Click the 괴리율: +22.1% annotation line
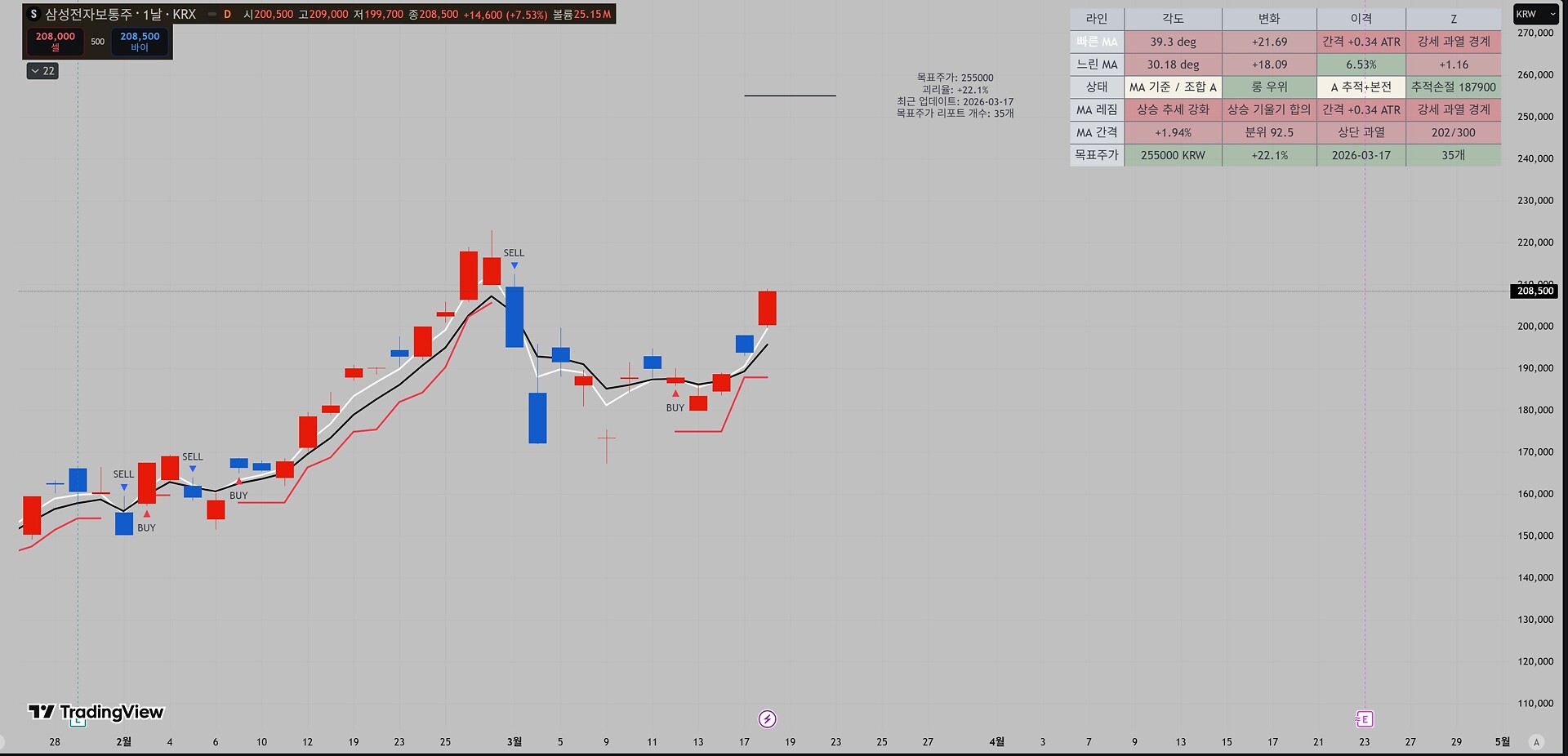The image size is (1568, 756). (955, 90)
